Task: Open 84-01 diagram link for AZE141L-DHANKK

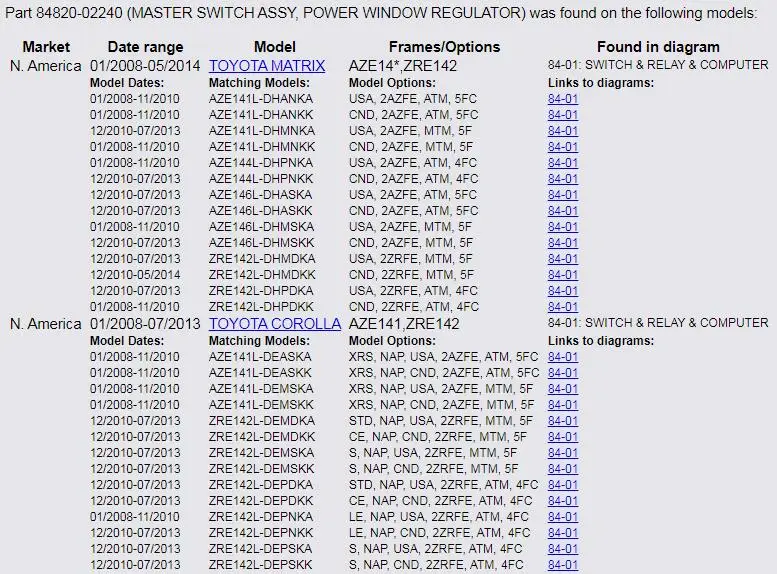Action: pos(563,115)
